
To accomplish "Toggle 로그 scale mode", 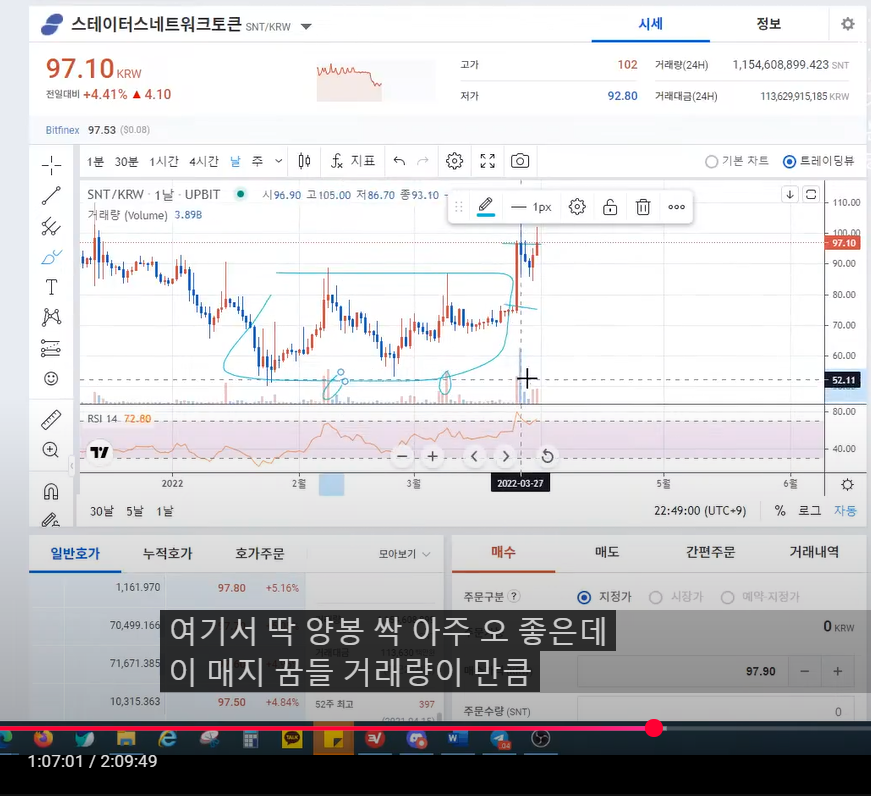I will pyautogui.click(x=809, y=510).
